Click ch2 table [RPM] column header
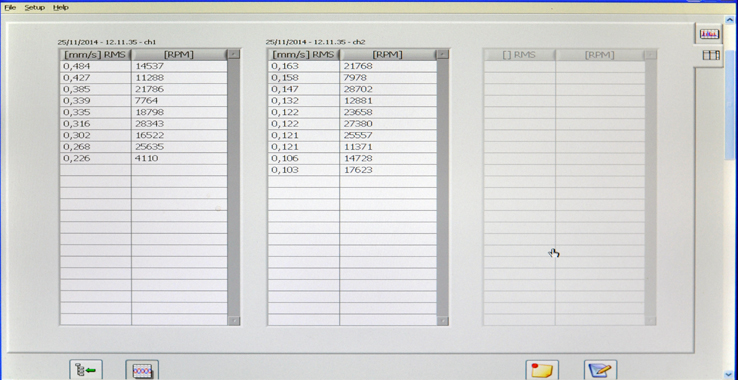Viewport: 738px width, 380px height. pos(387,55)
